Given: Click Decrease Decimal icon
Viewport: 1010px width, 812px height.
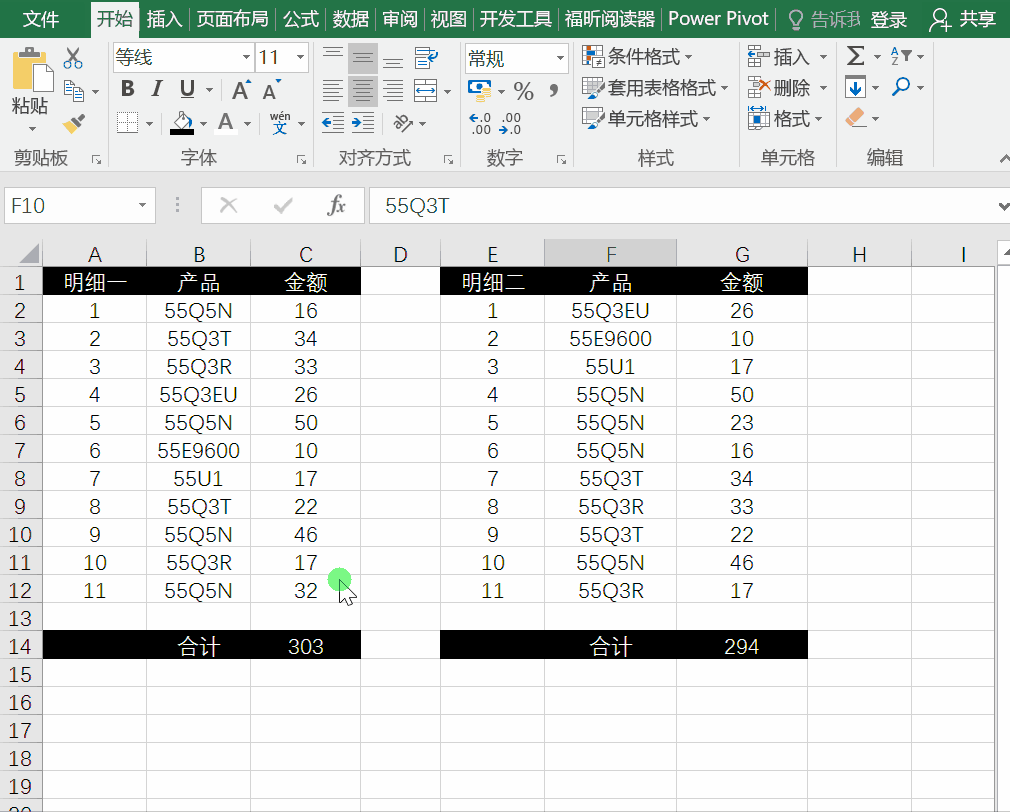Looking at the screenshot, I should pos(510,123).
